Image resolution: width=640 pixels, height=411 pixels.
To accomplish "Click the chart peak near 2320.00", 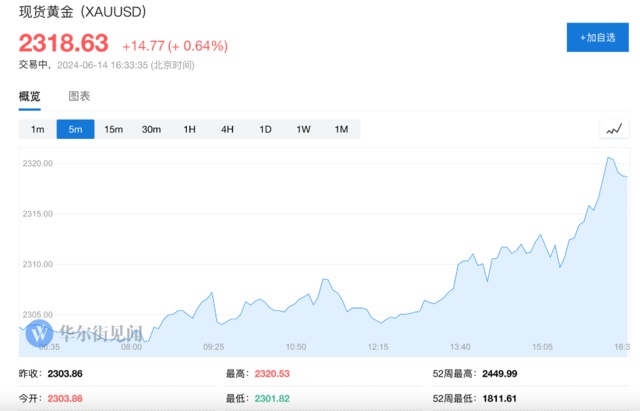I will click(608, 158).
